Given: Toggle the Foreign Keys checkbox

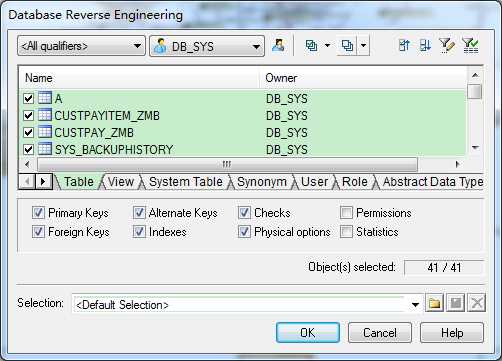Looking at the screenshot, I should coord(38,232).
